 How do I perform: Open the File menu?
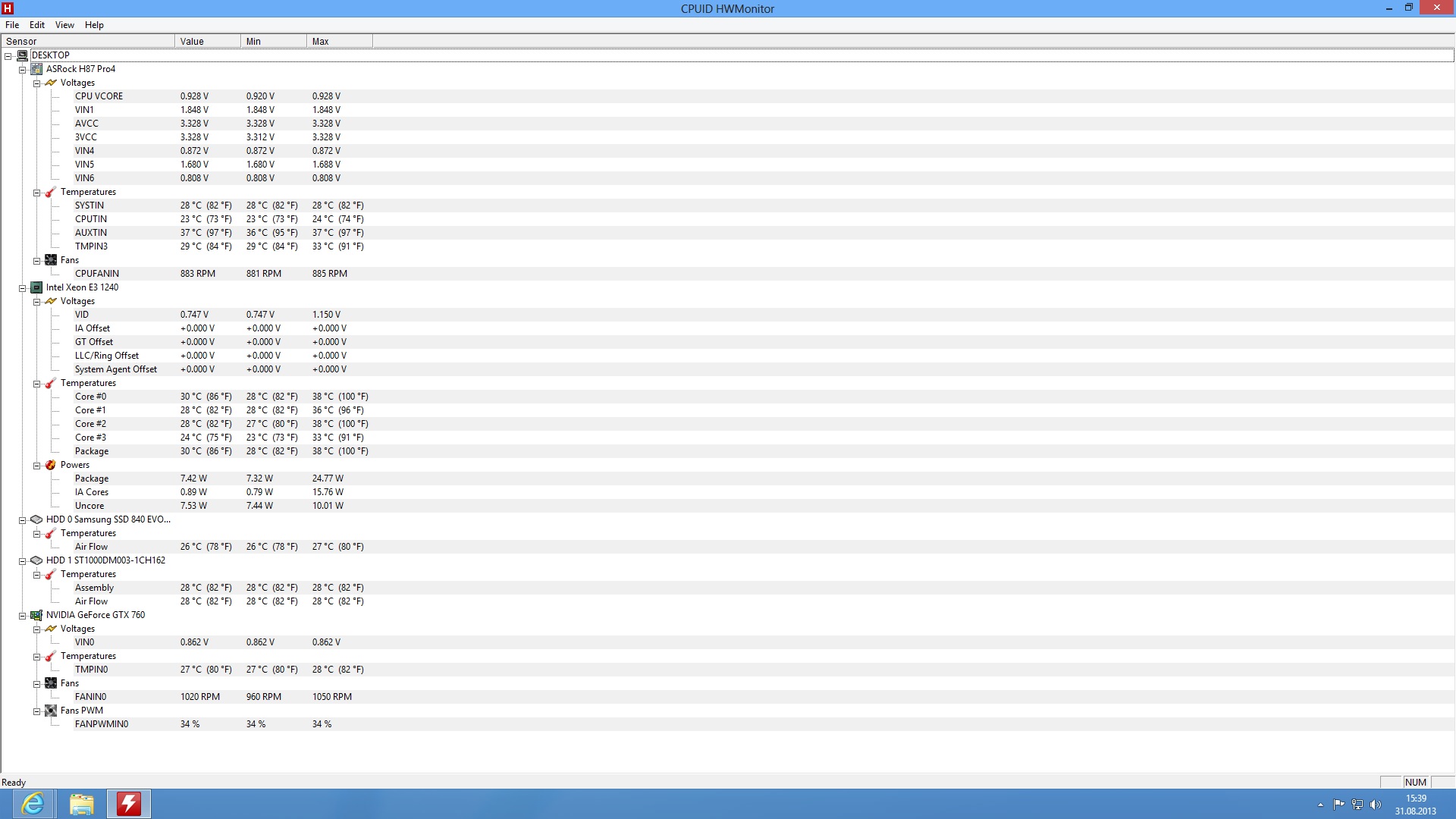point(12,25)
